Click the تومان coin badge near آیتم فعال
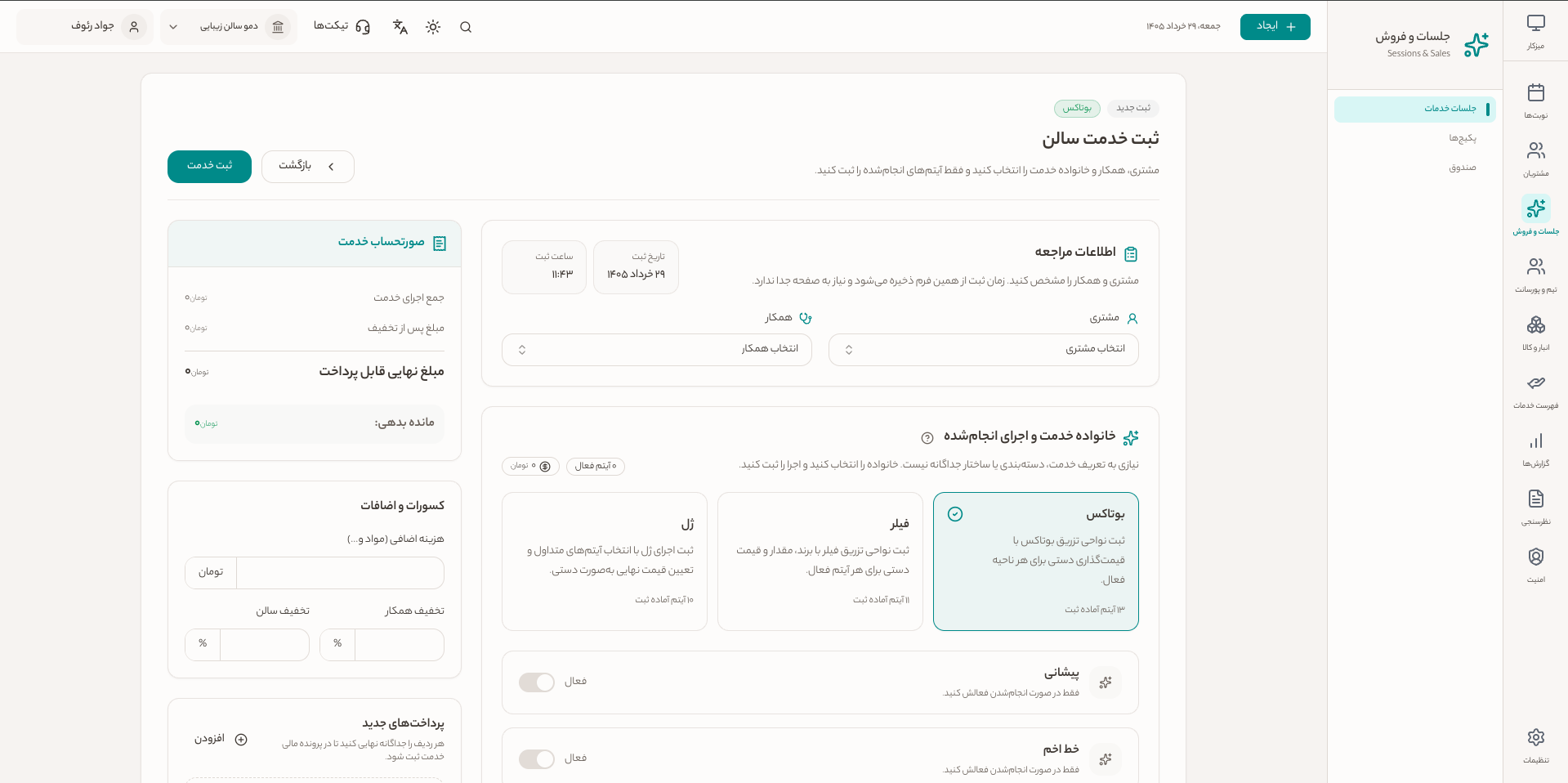The image size is (1568, 783). [x=530, y=466]
